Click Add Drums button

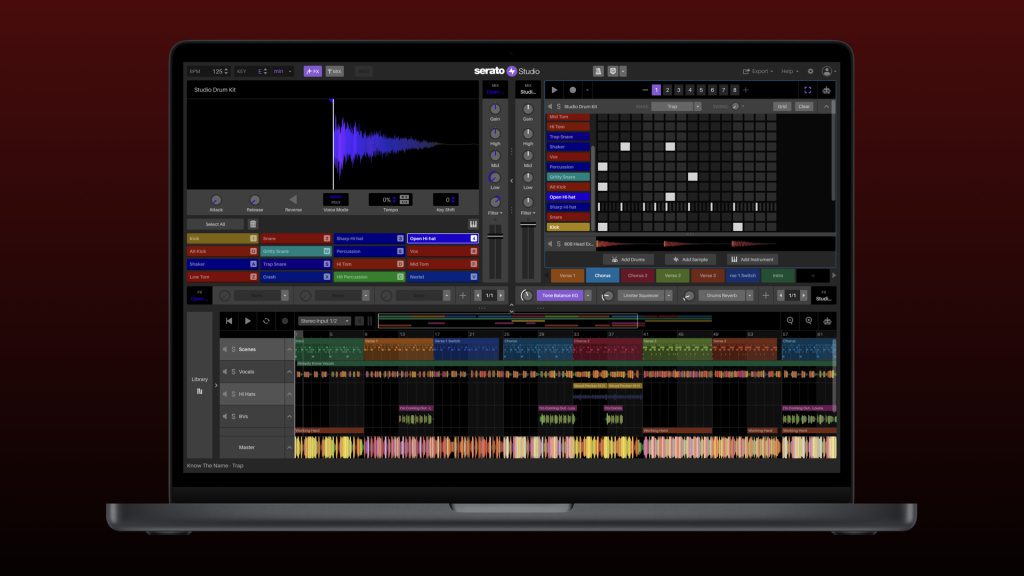628,259
